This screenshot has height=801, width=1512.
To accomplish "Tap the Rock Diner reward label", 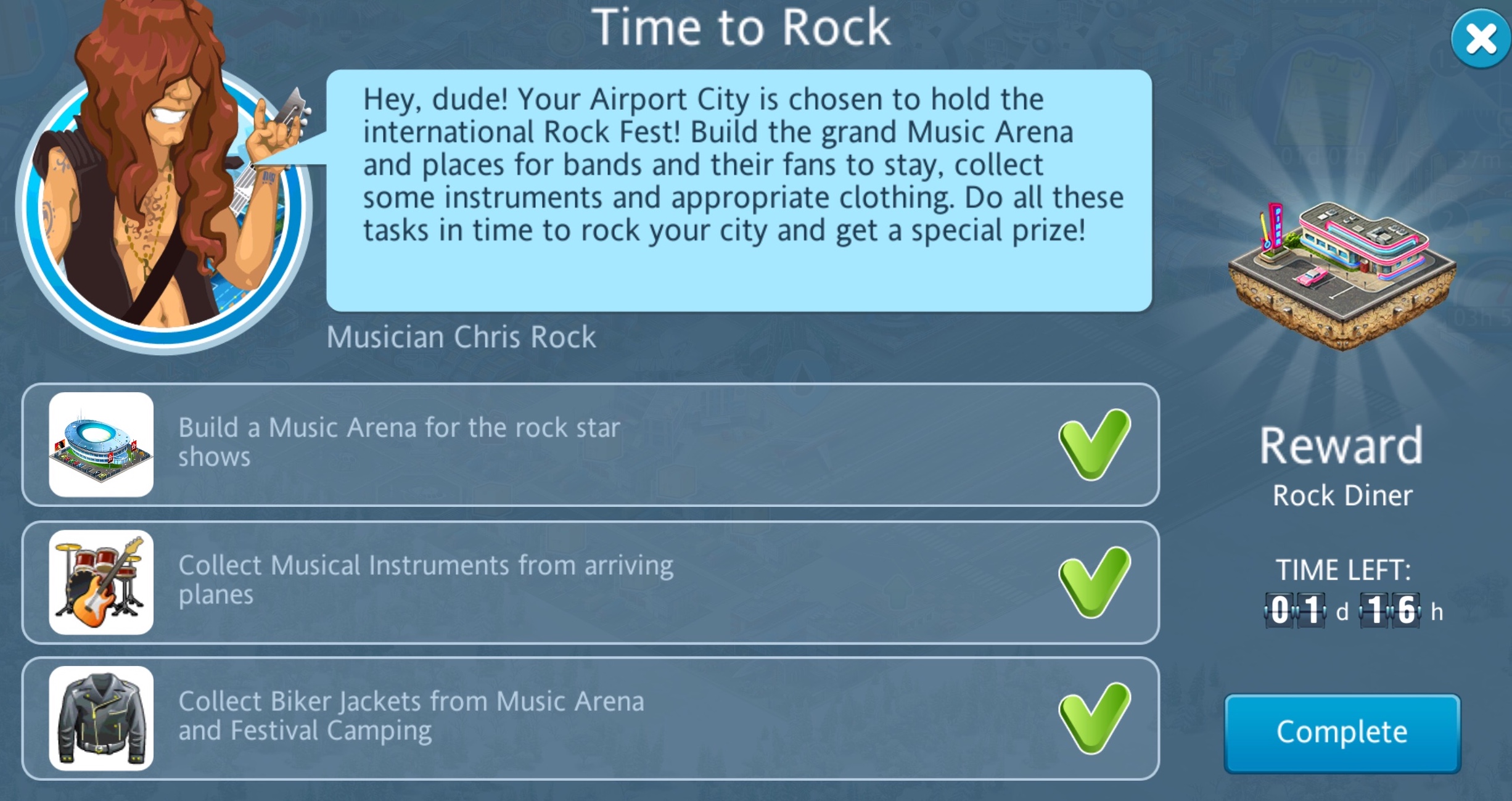I will 1342,495.
